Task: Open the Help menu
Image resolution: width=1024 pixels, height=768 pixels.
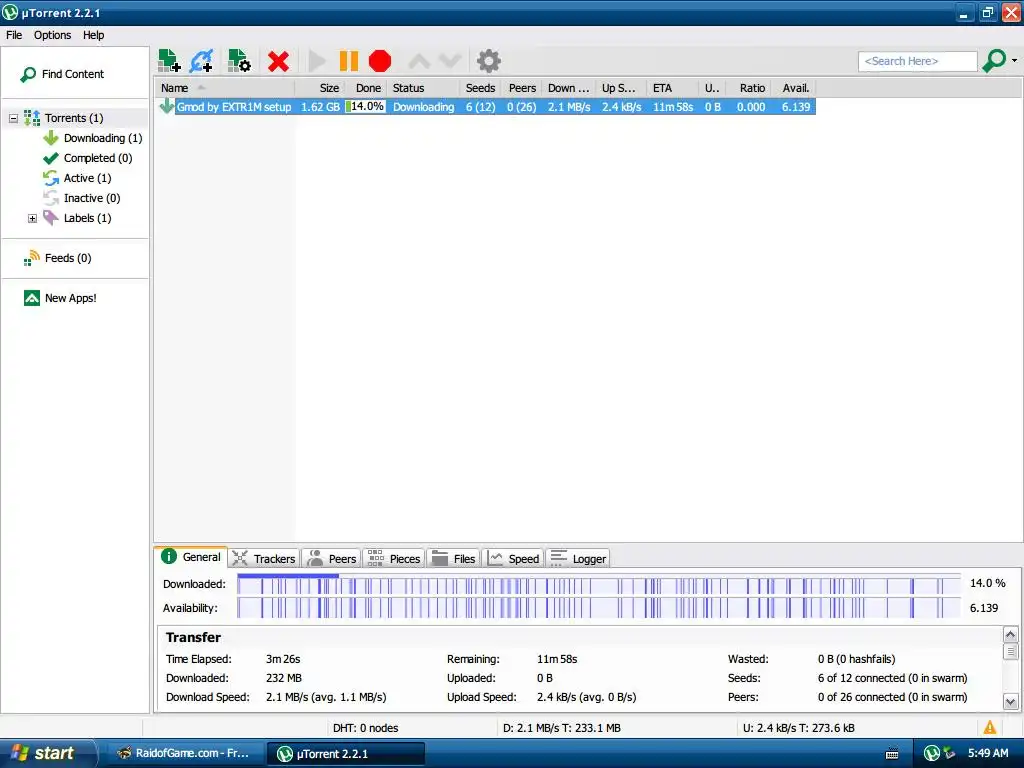Action: [x=93, y=35]
